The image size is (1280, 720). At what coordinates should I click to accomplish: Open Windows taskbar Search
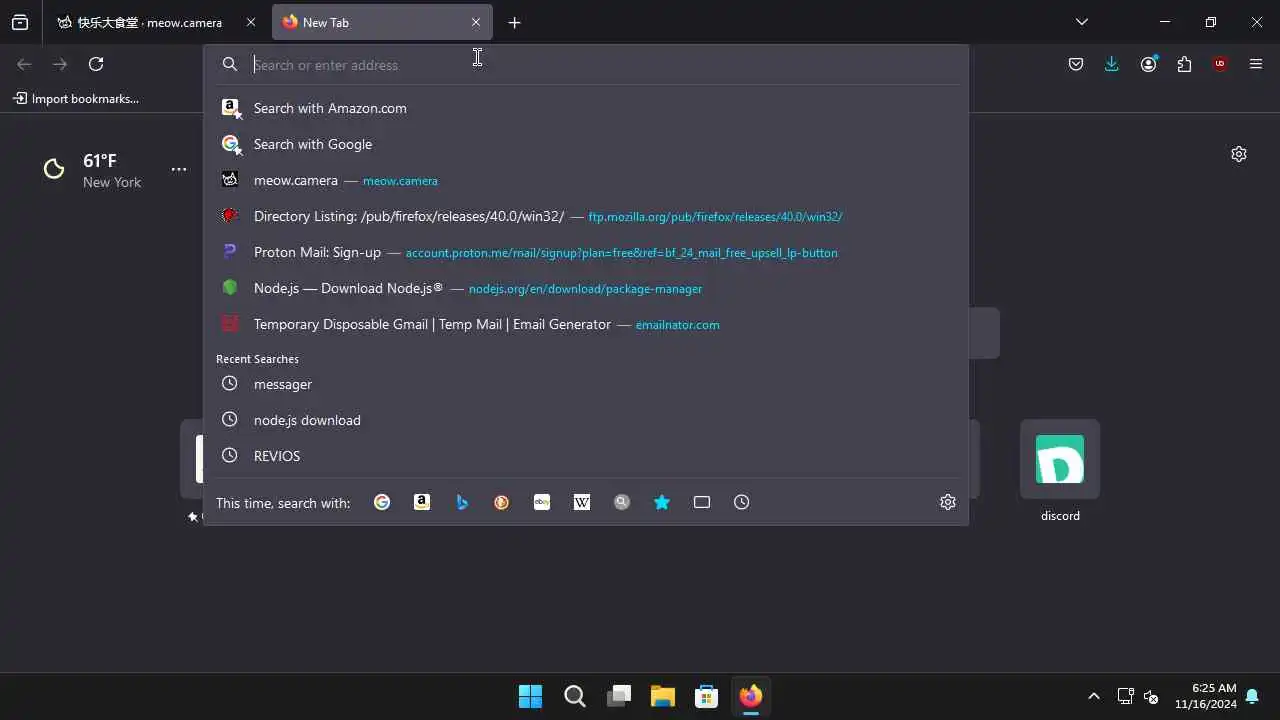click(574, 696)
